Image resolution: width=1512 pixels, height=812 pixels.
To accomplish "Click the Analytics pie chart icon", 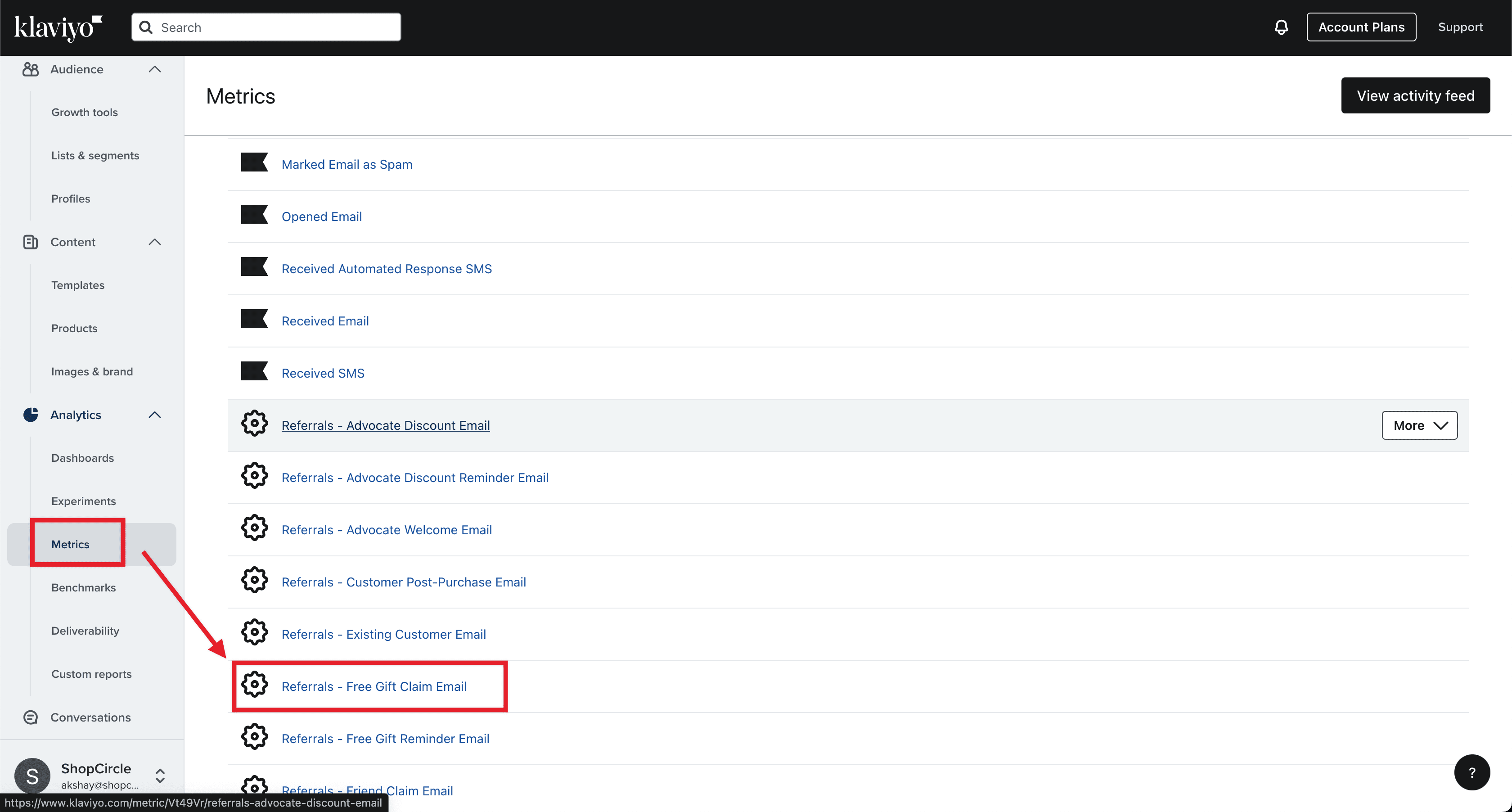I will click(x=31, y=415).
